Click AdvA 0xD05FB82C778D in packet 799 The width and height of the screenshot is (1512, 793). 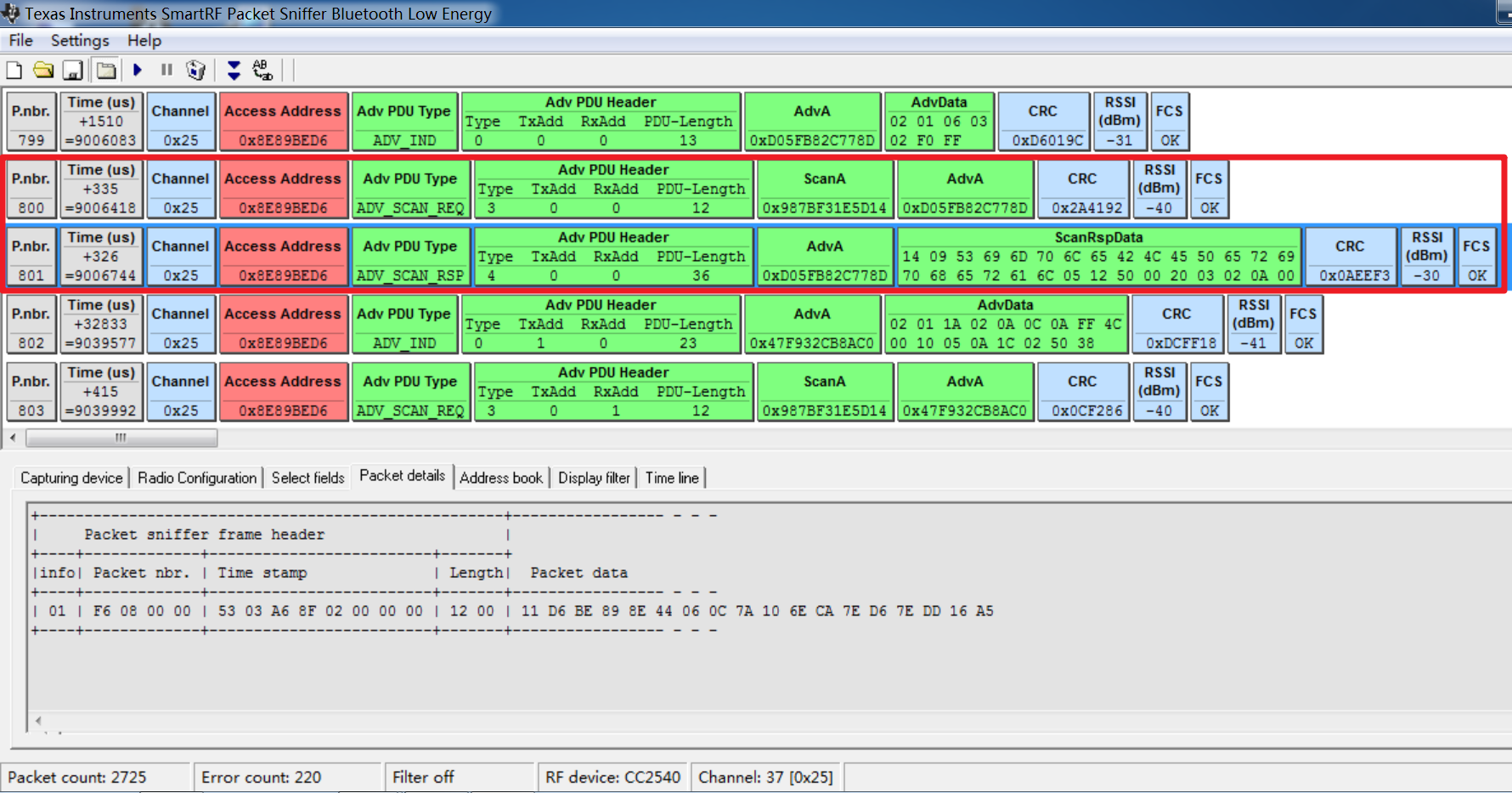click(x=812, y=140)
